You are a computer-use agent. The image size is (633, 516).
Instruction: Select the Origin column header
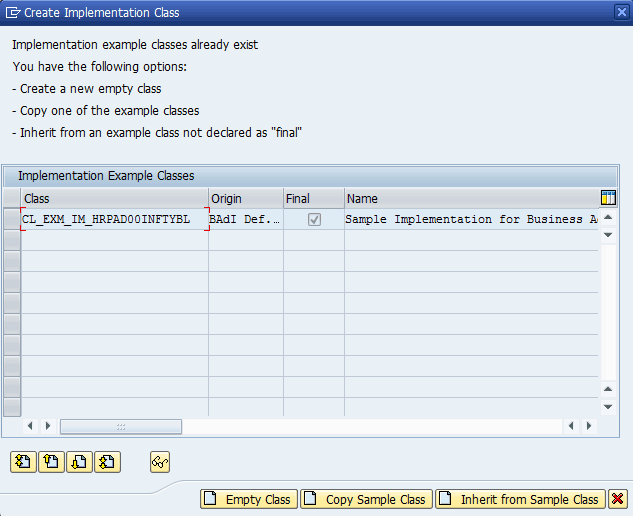(245, 199)
